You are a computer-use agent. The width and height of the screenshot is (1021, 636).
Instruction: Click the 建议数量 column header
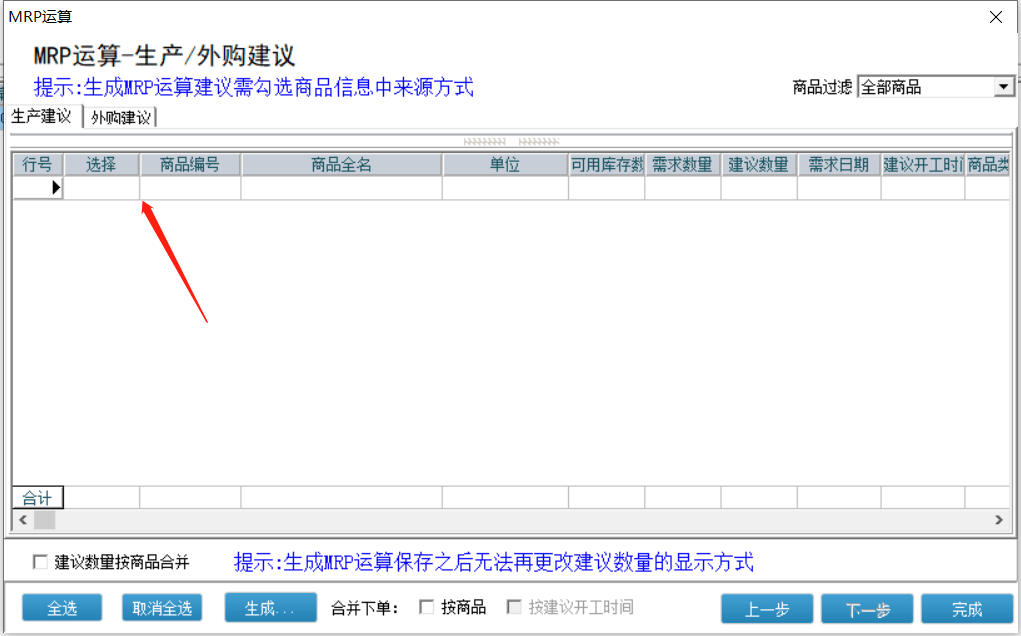(x=759, y=165)
